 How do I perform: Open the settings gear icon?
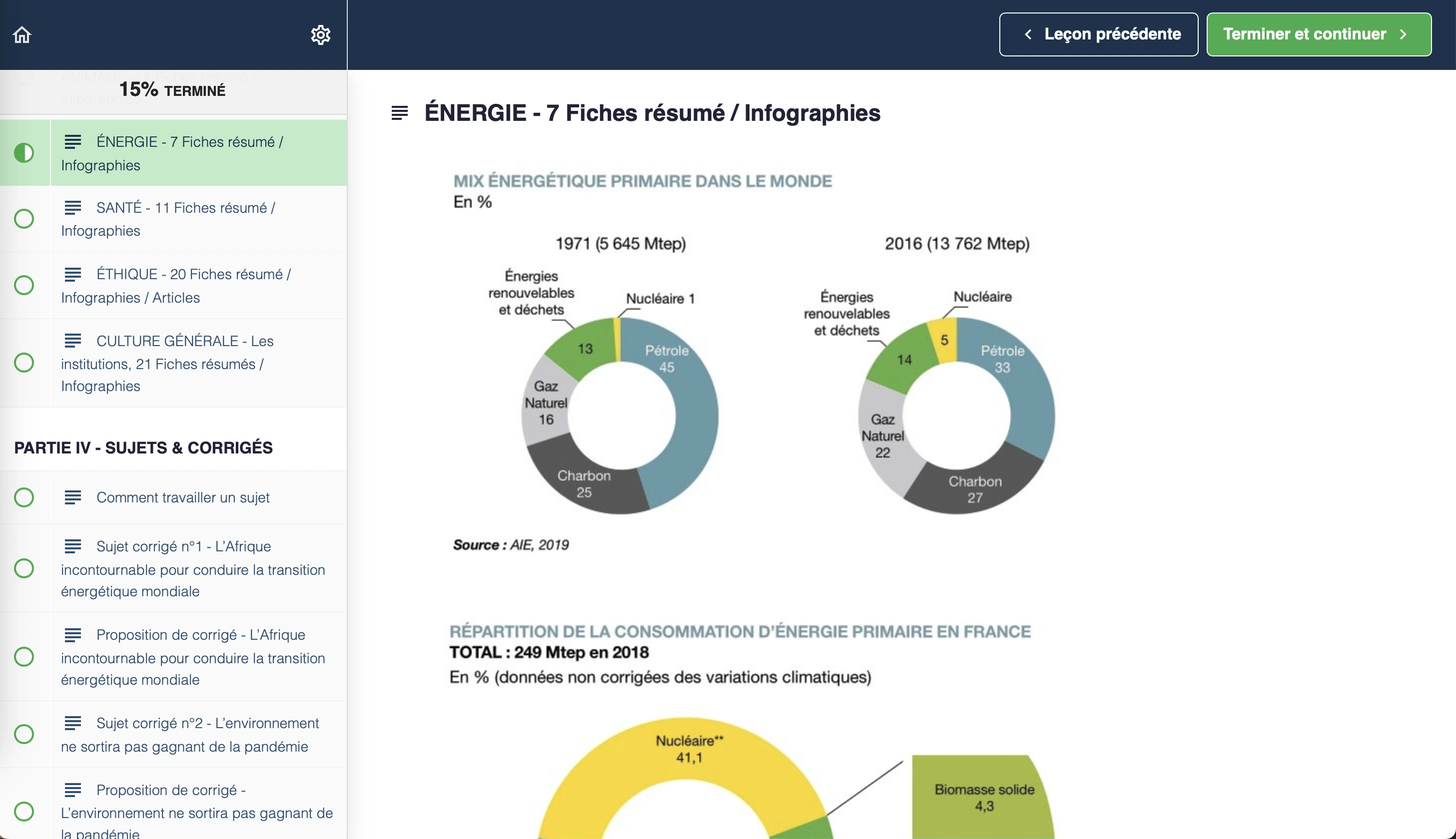click(320, 34)
